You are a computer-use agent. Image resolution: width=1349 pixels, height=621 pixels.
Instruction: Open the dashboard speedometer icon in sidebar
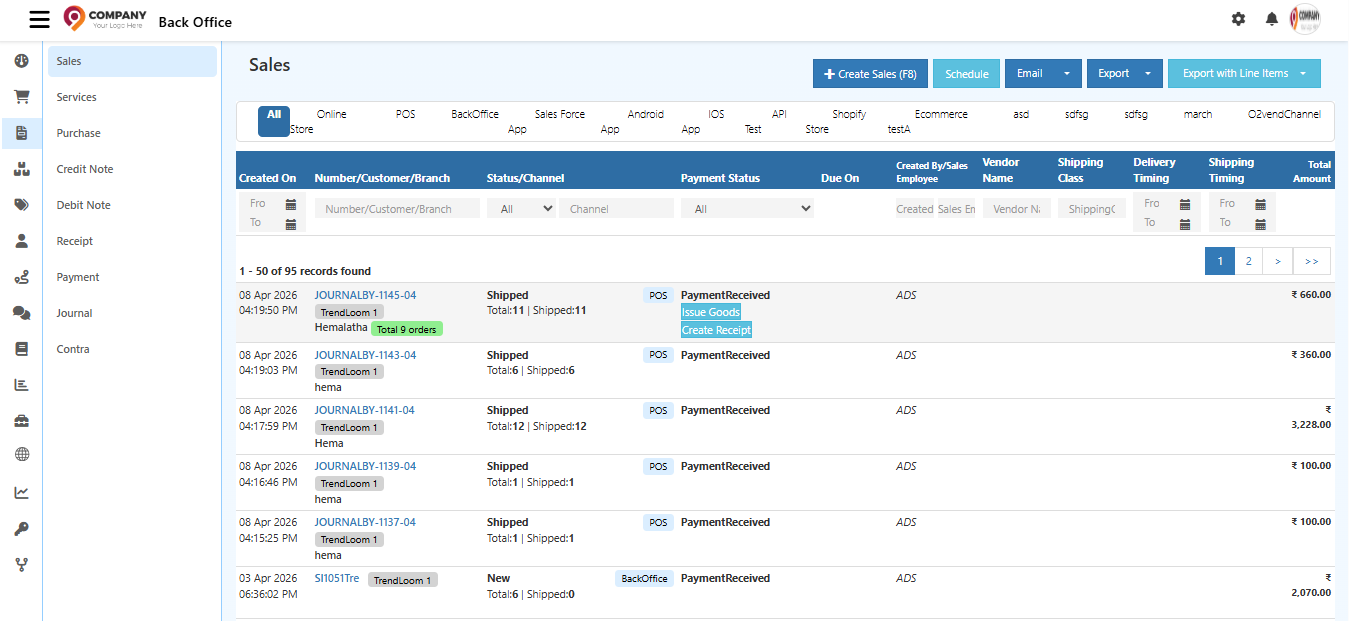[x=21, y=60]
